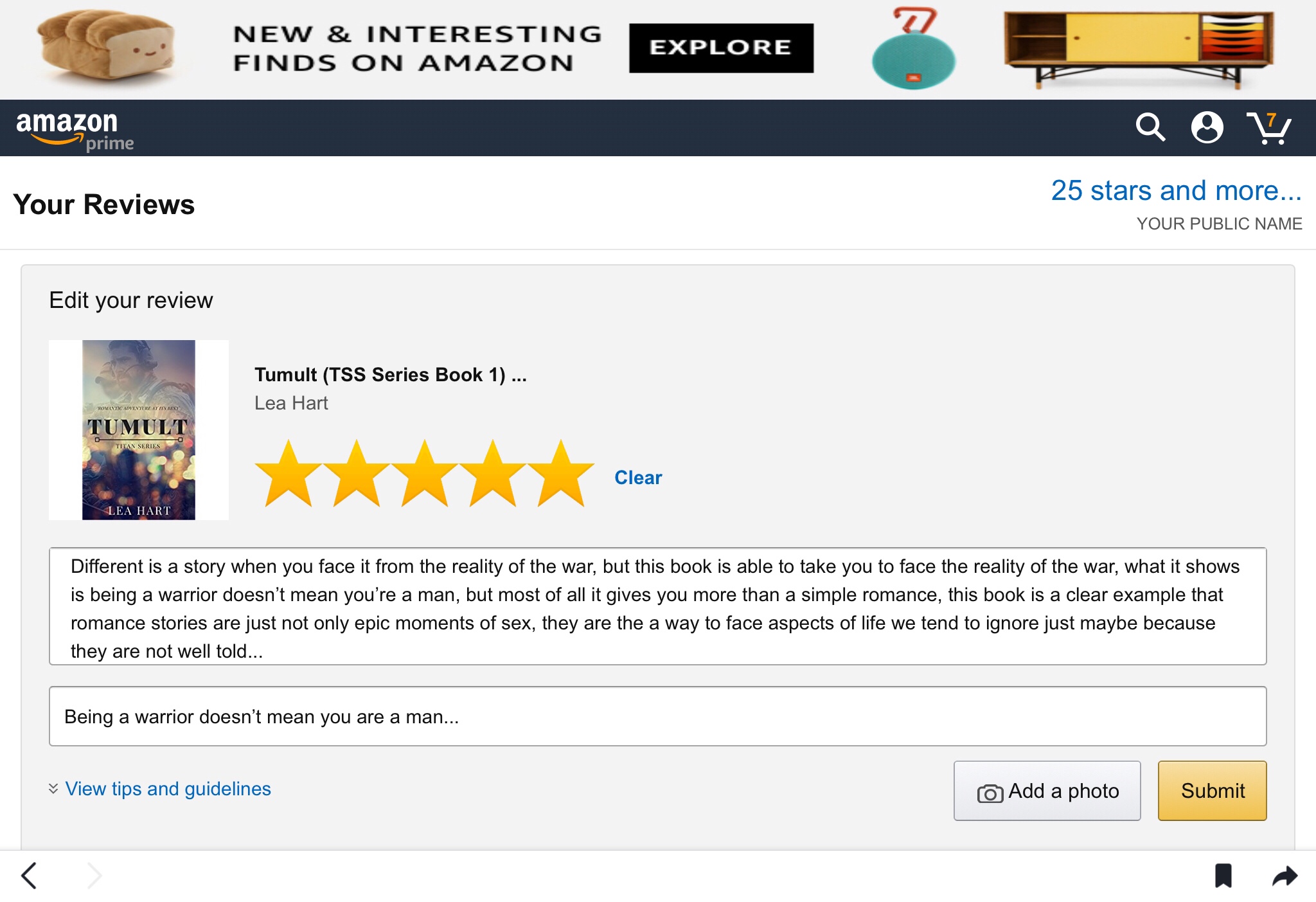Set rating to one star
This screenshot has width=1316, height=902.
point(289,474)
